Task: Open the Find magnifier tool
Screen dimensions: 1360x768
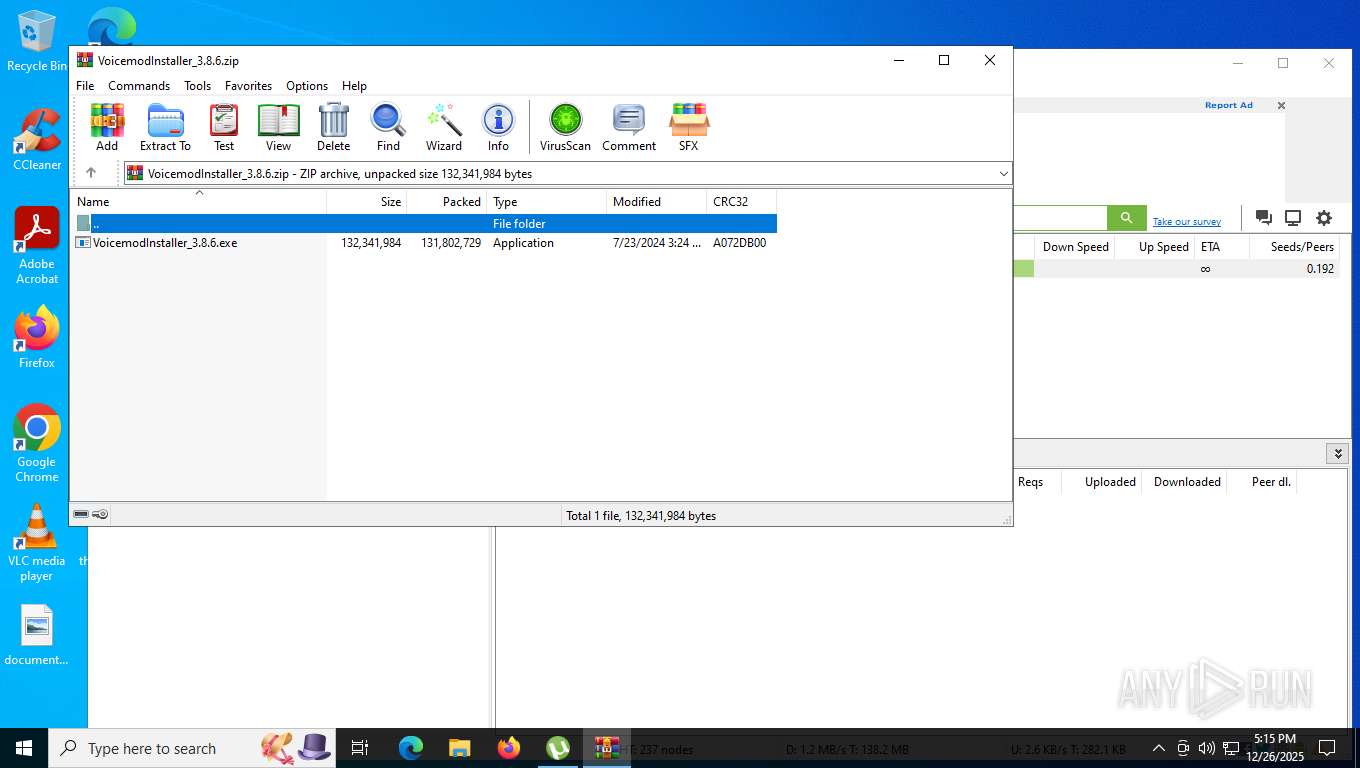Action: (388, 127)
